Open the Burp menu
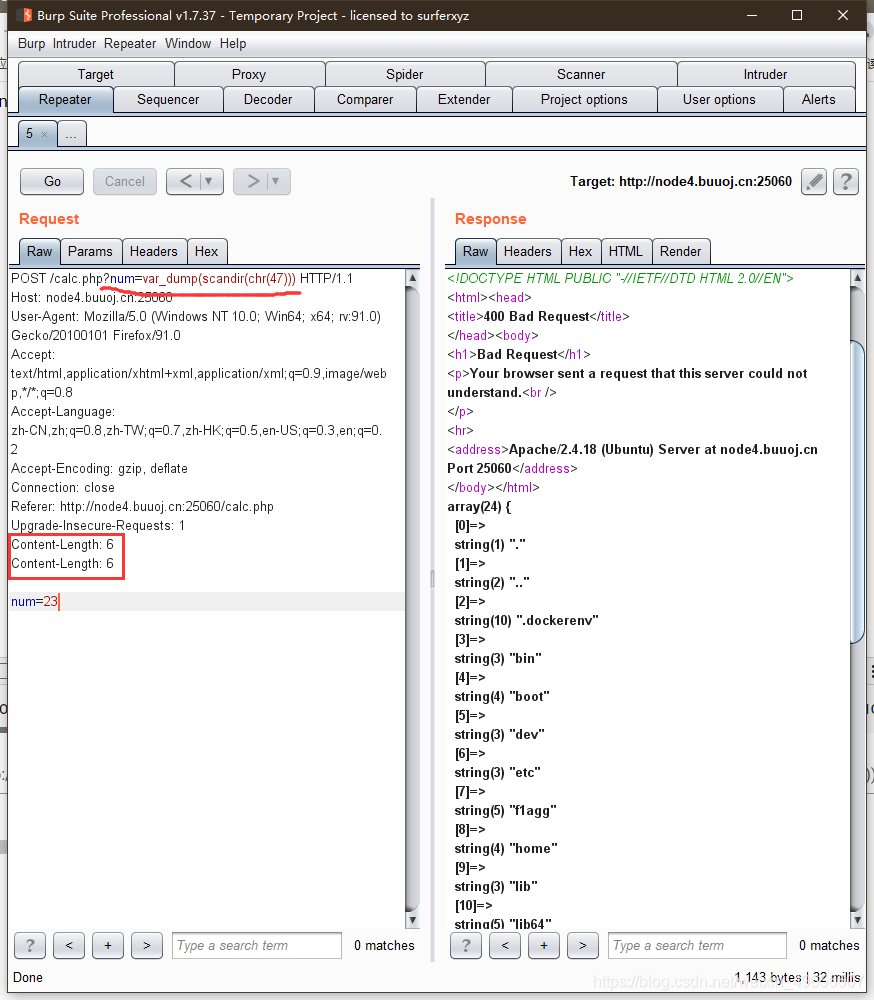 coord(31,43)
